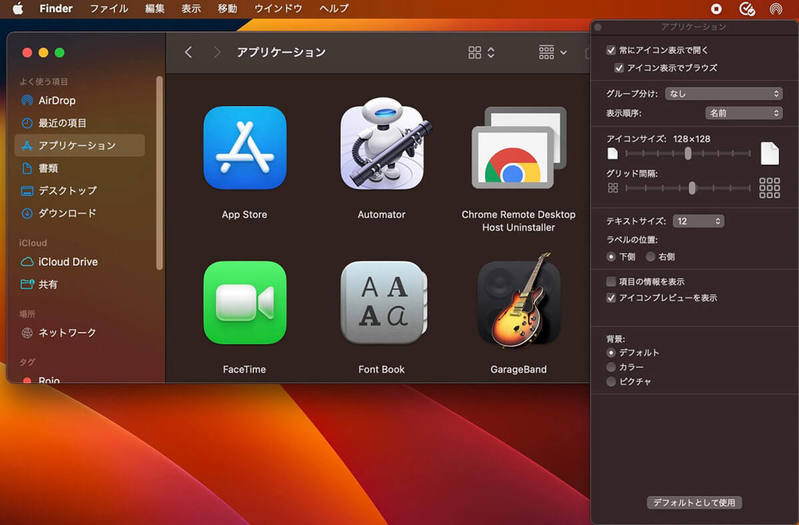Open the 移動 menu
This screenshot has height=525, width=799.
(x=227, y=9)
